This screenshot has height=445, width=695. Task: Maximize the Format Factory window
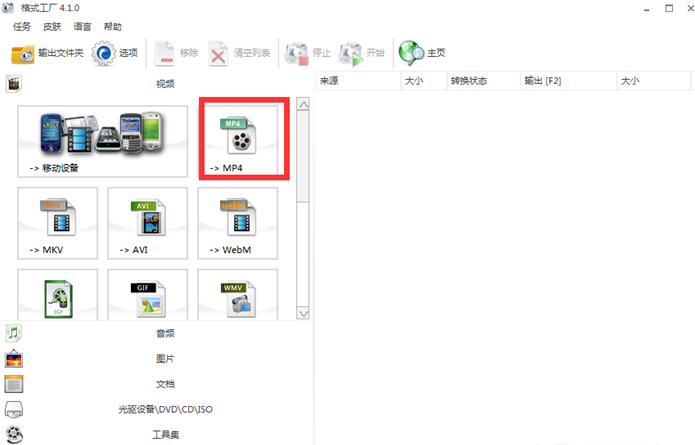click(x=669, y=8)
